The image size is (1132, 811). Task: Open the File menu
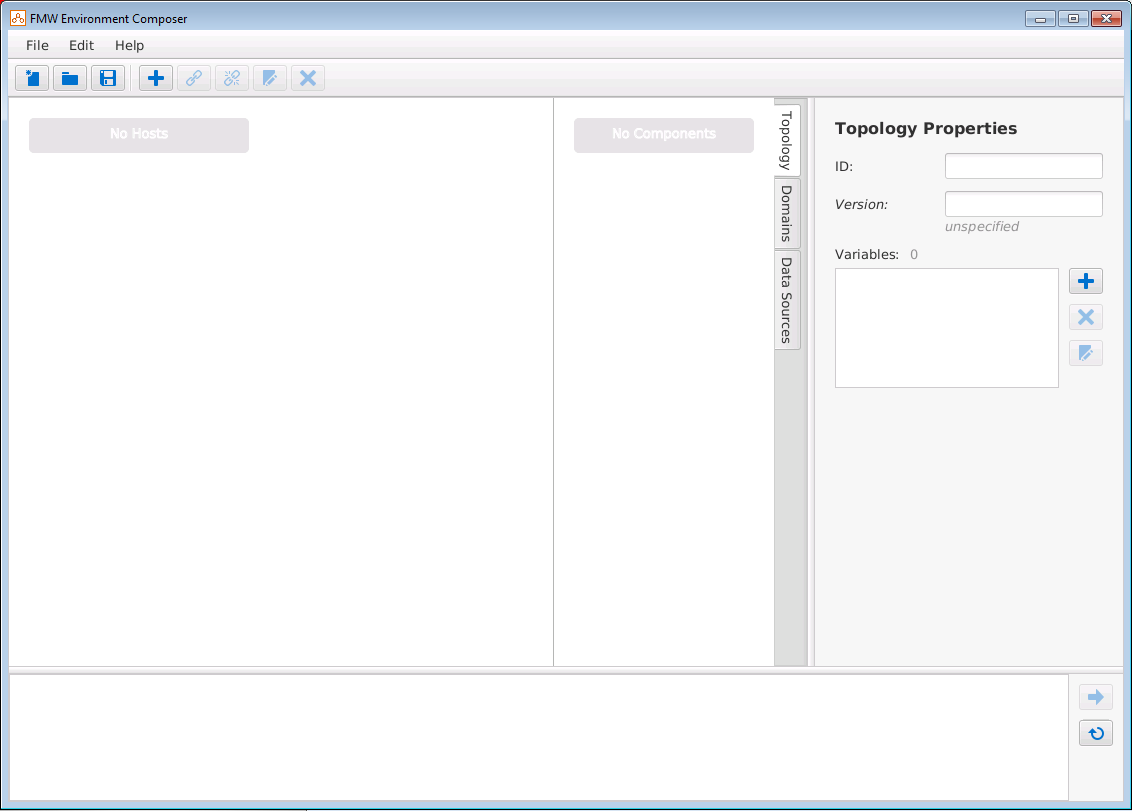[x=38, y=45]
